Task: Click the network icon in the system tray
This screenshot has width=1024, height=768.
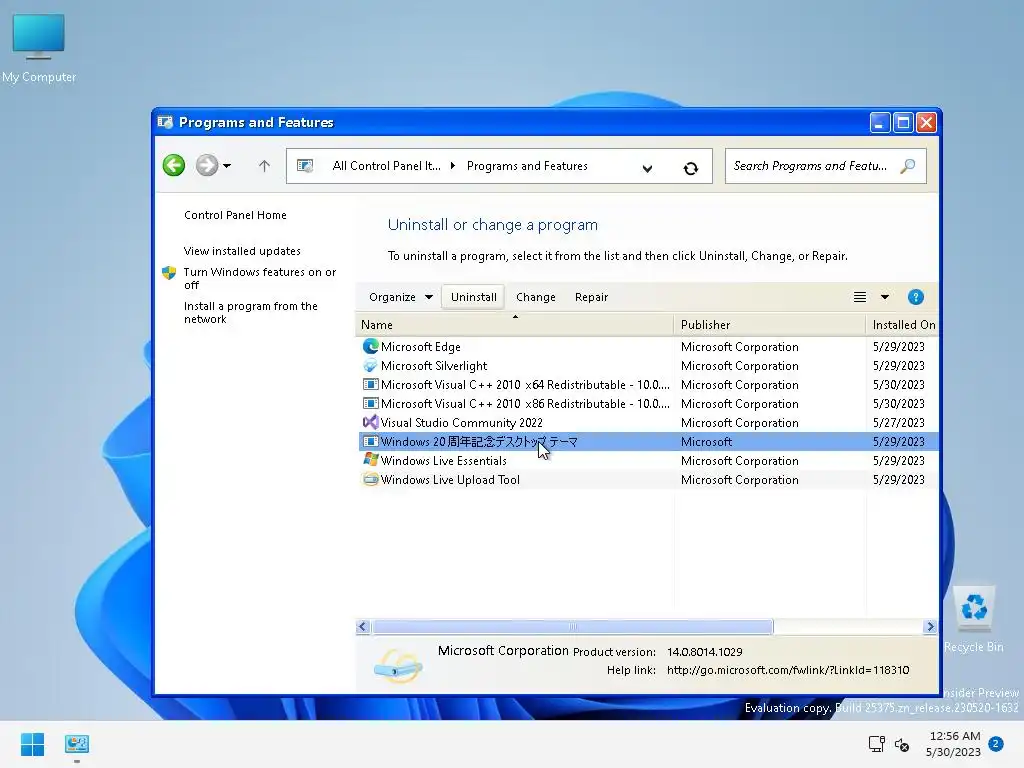Action: point(876,744)
